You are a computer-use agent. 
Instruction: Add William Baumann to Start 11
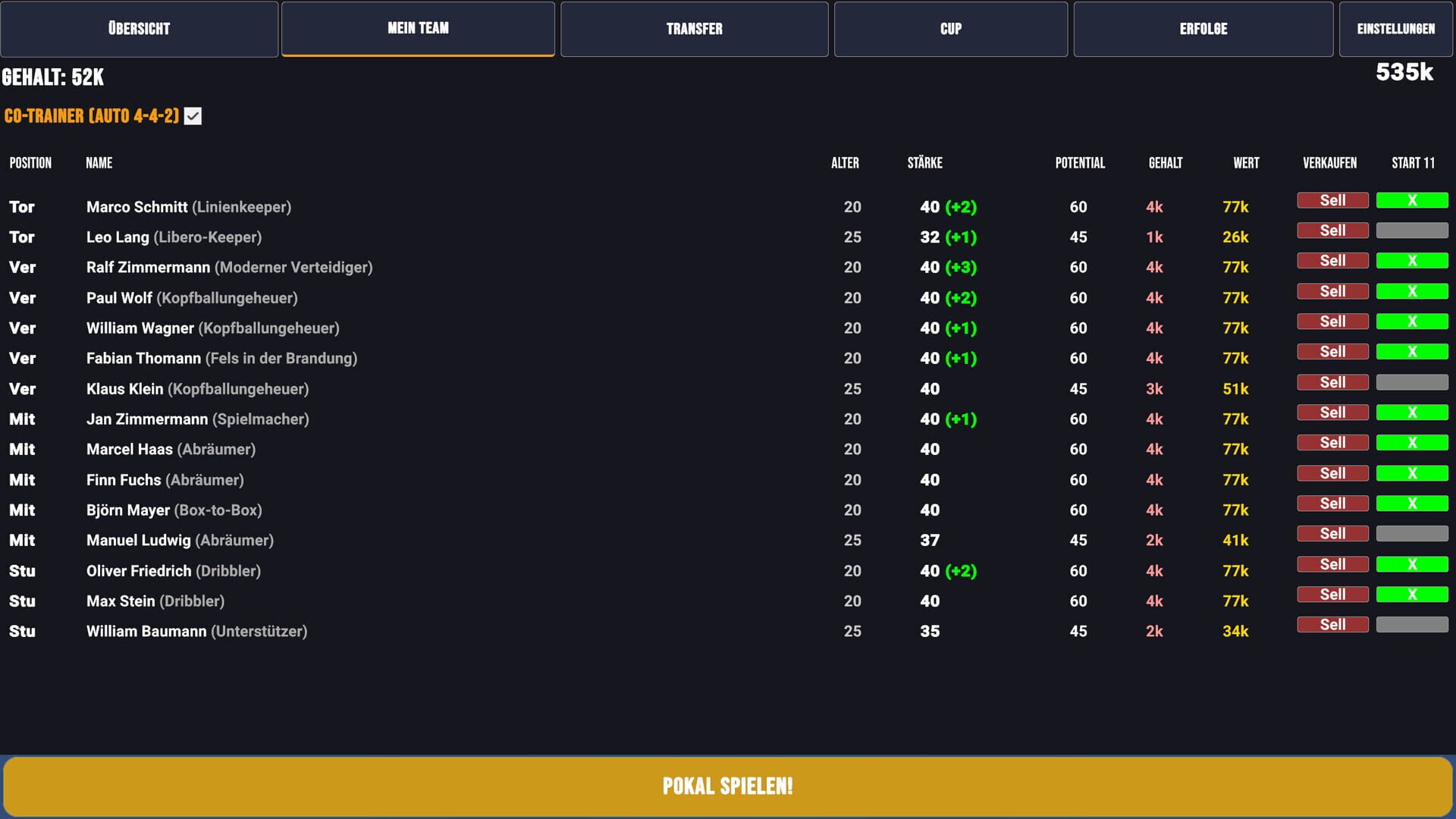(1412, 624)
